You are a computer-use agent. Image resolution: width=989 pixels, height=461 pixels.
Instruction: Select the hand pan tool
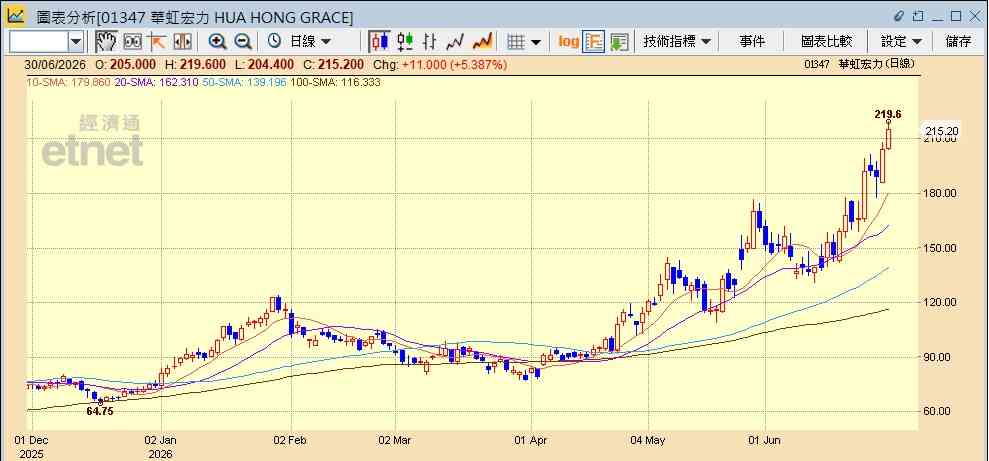point(106,42)
